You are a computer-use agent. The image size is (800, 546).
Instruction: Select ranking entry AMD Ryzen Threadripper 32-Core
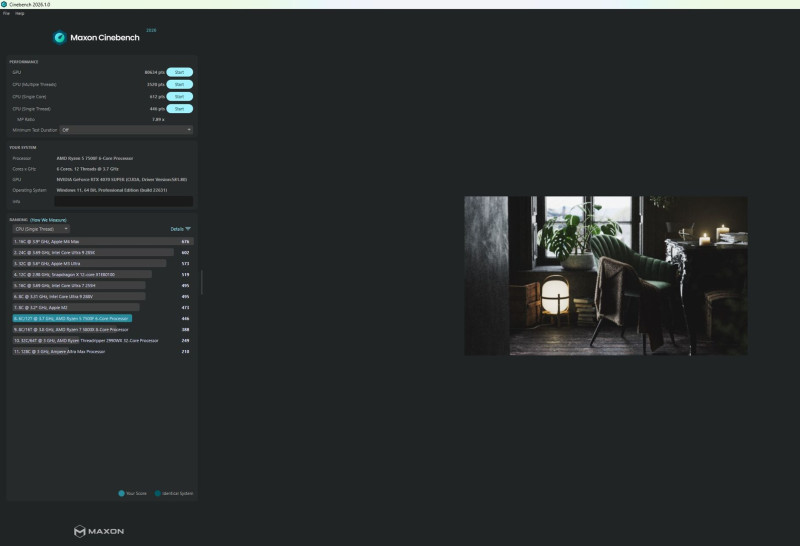103,340
